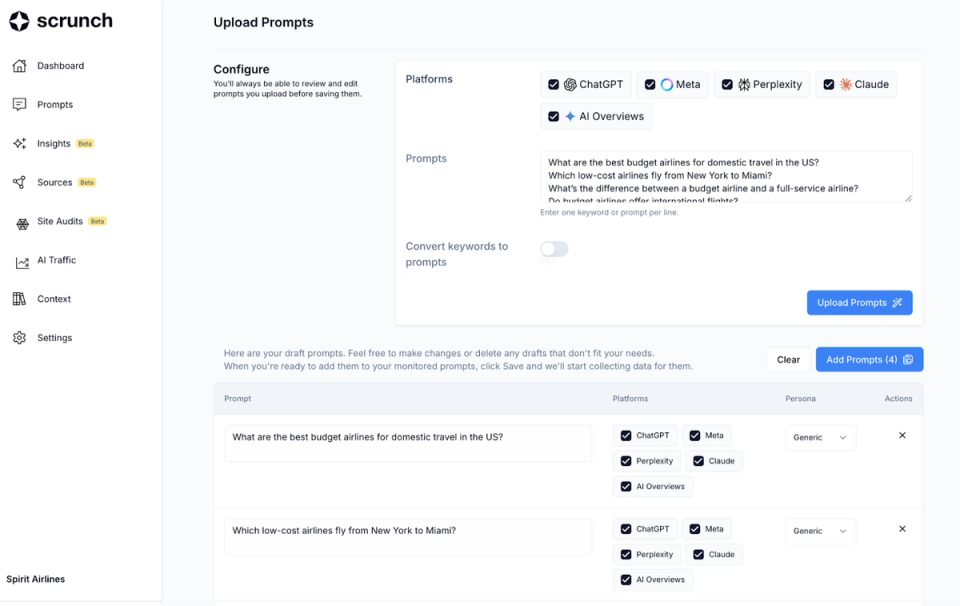
Task: Click the Spirit Airlines account name
Action: (36, 579)
